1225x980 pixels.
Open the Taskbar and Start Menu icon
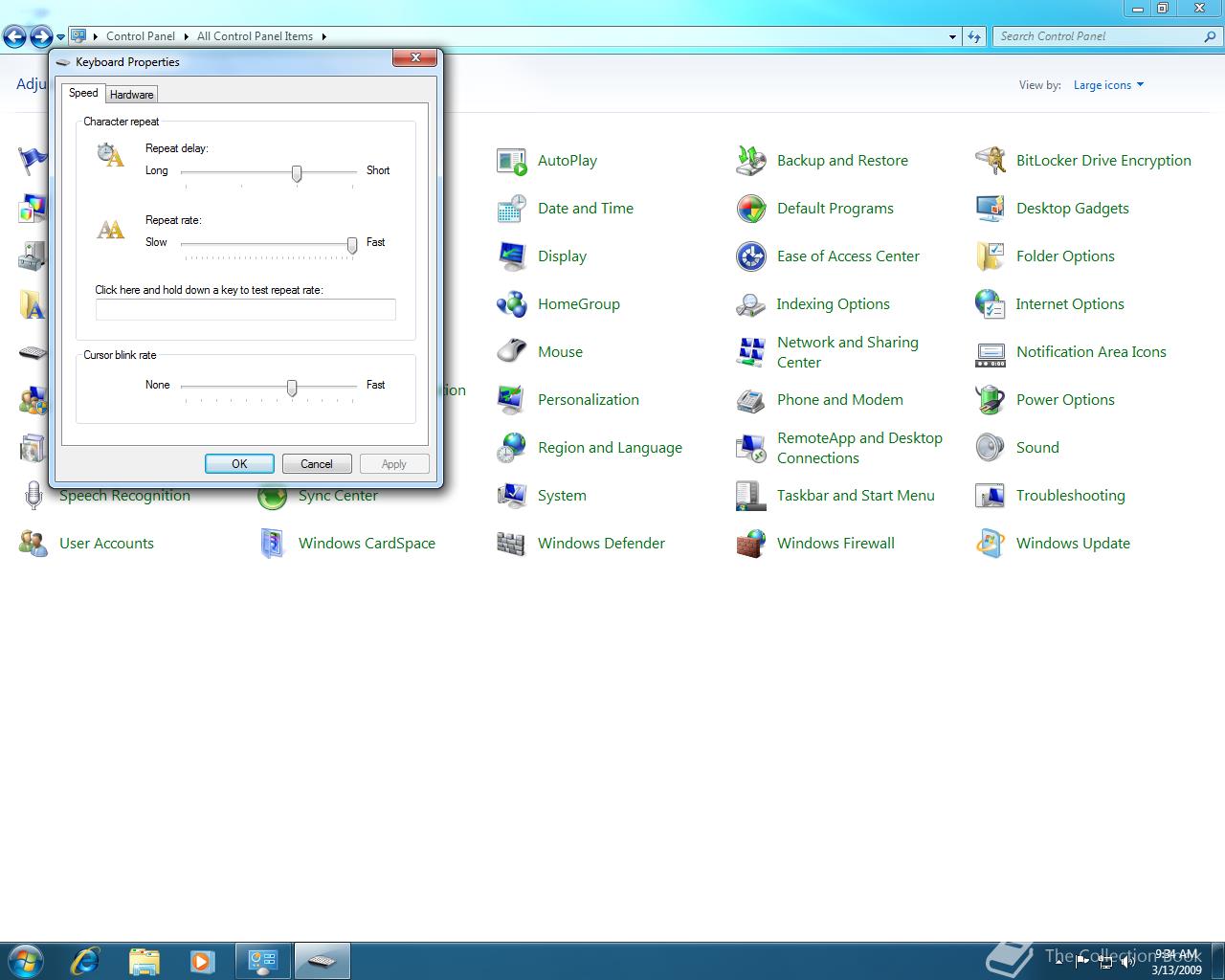point(751,496)
